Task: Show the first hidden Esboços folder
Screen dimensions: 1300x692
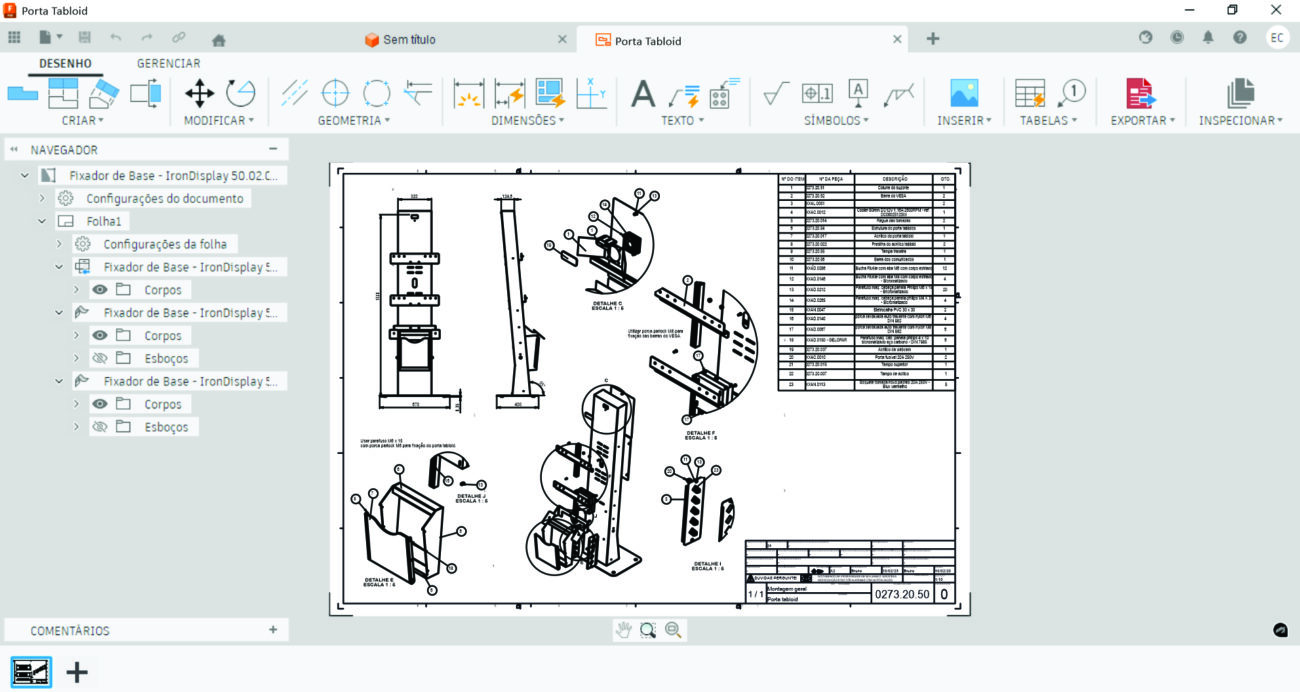Action: [100, 358]
